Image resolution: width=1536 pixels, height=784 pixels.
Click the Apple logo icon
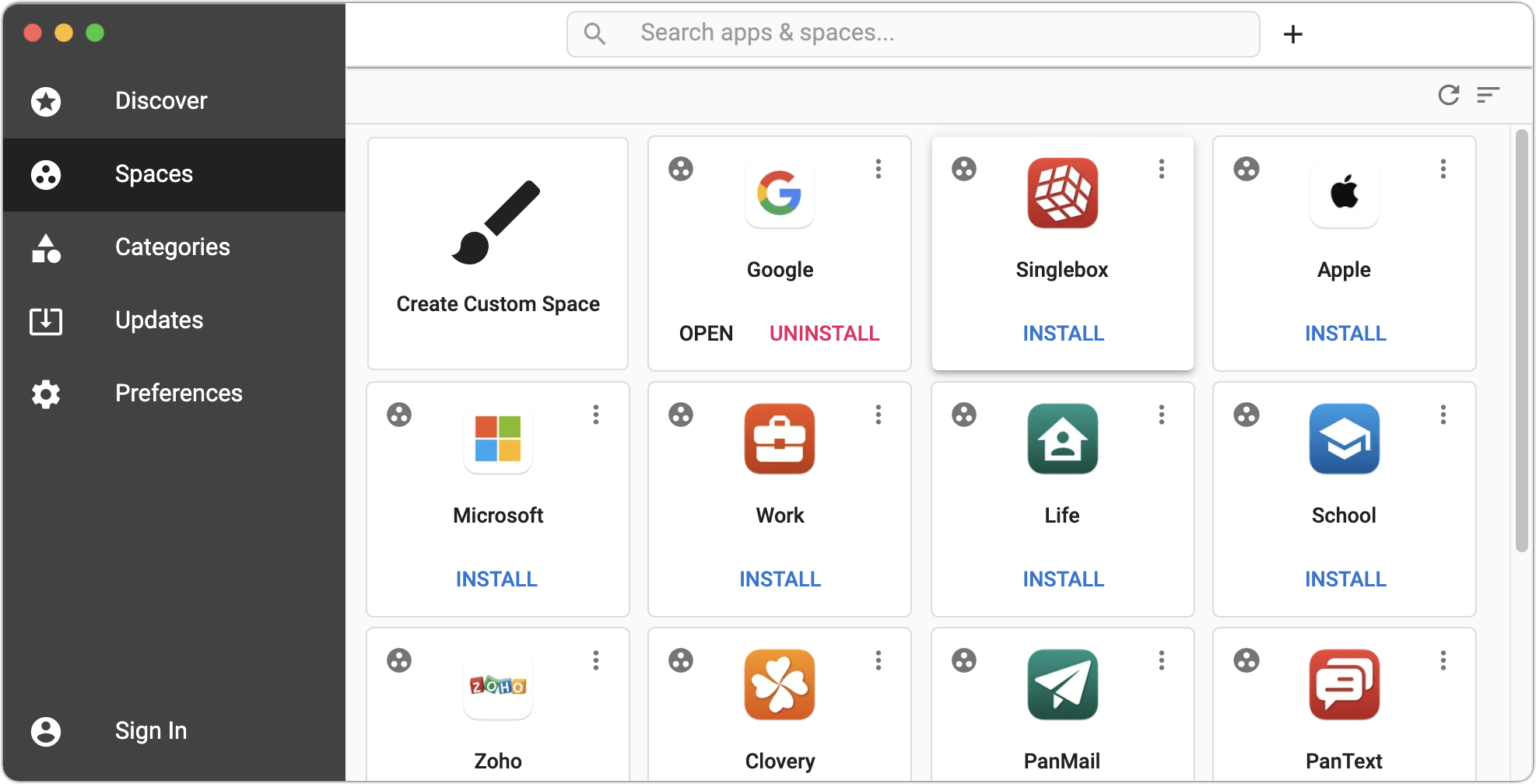click(1345, 194)
